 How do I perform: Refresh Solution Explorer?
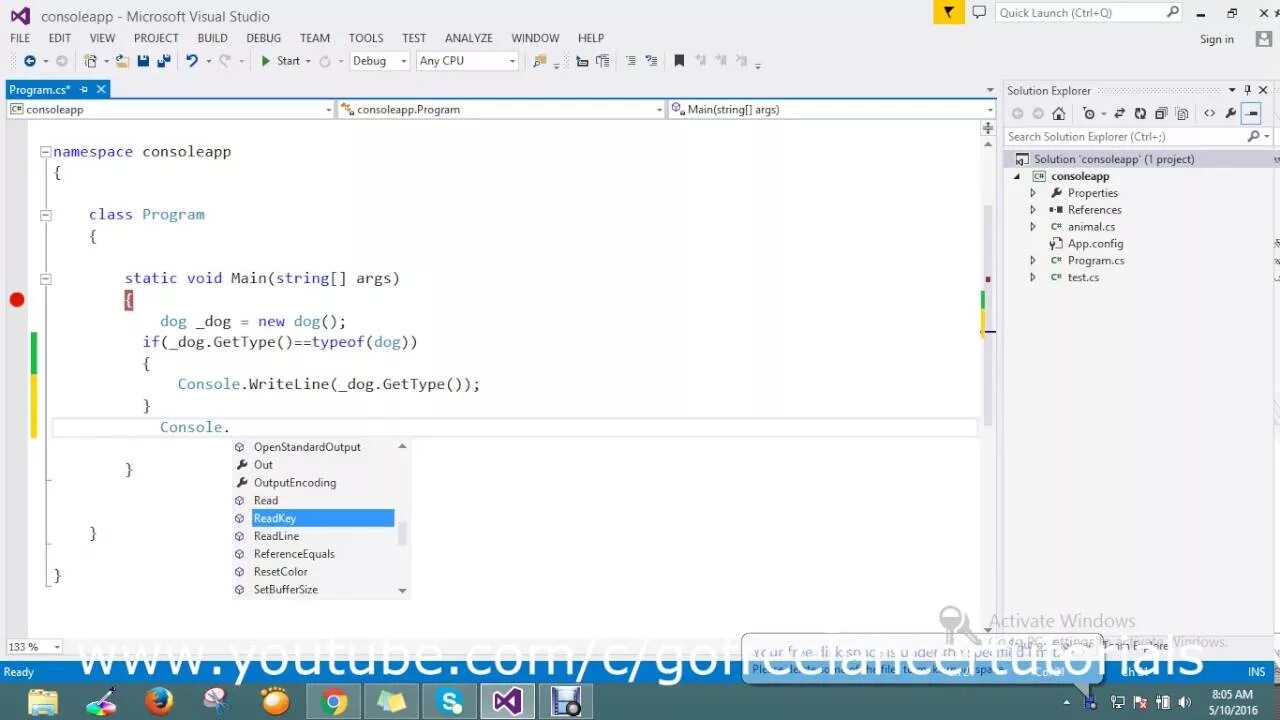point(1139,113)
